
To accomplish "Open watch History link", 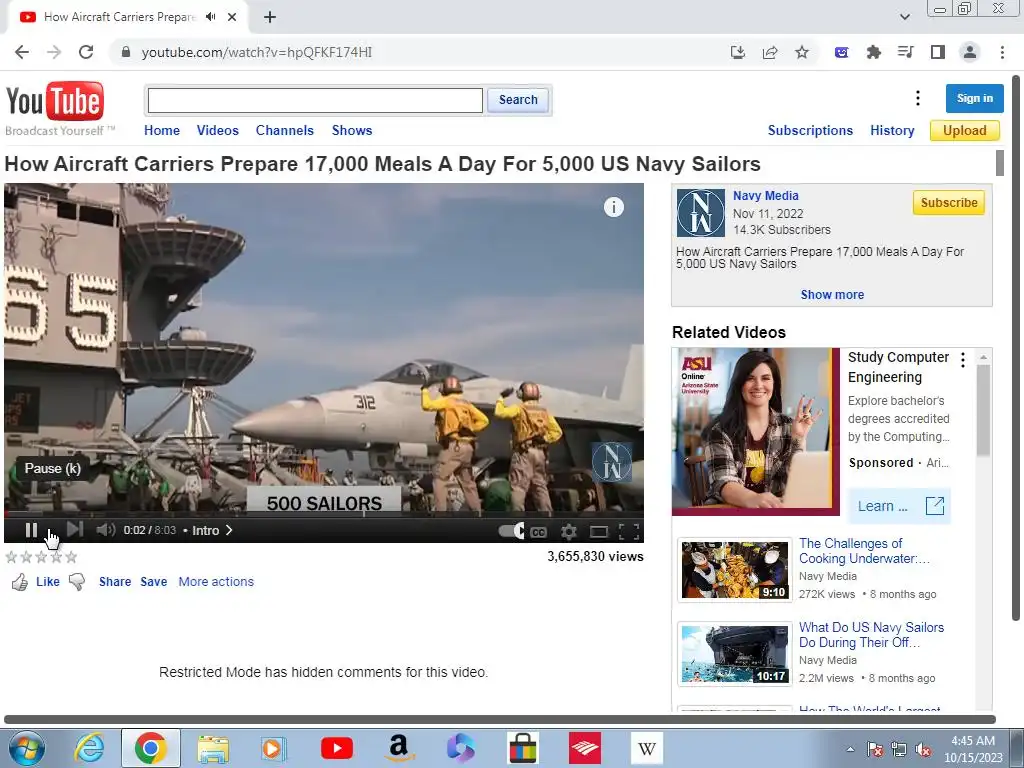I will [892, 130].
